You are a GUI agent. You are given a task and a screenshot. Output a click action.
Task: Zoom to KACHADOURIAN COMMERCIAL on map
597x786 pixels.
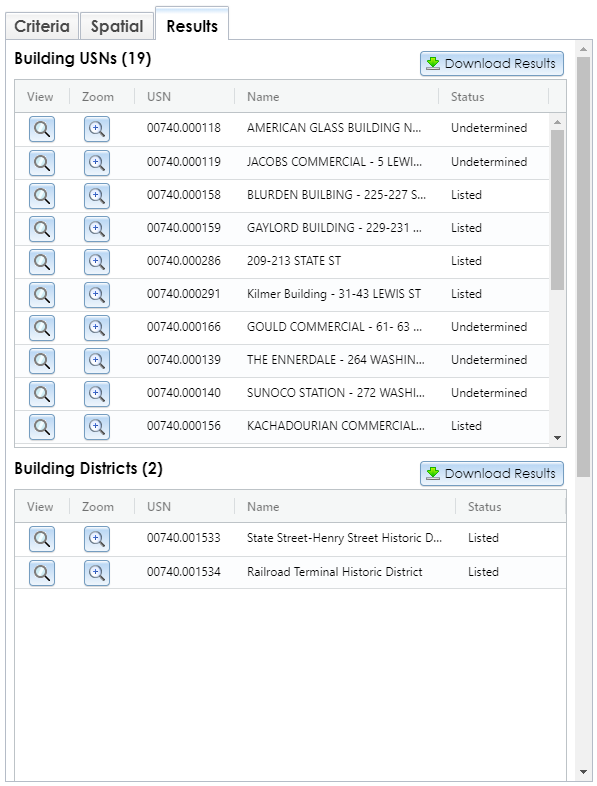tap(97, 427)
